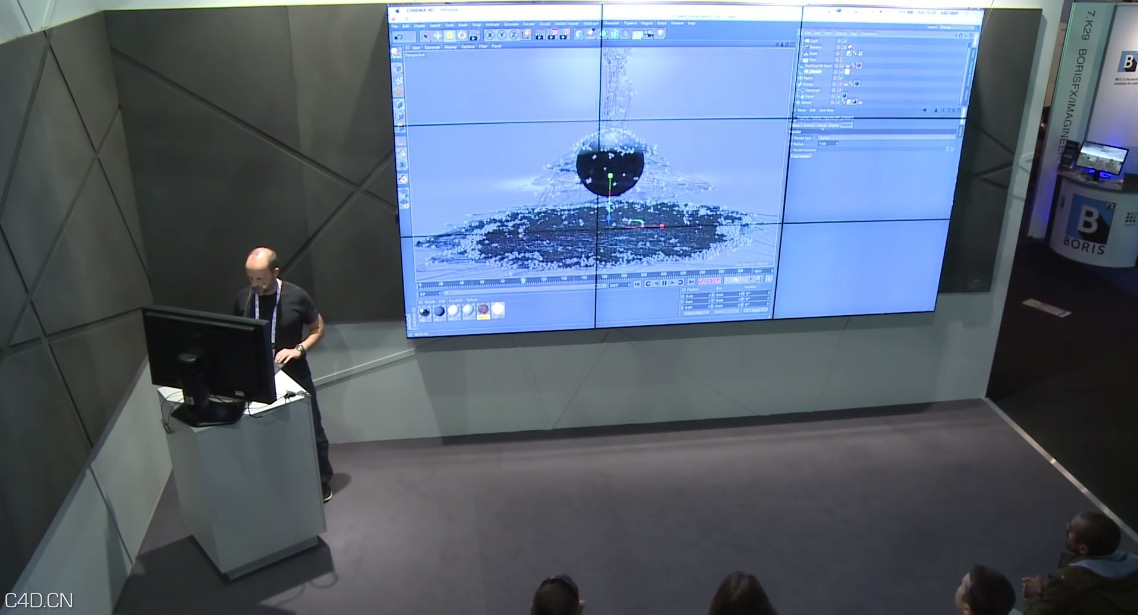Toggle the Y axis lock button
Screen dimensions: 1138x615
pos(502,34)
